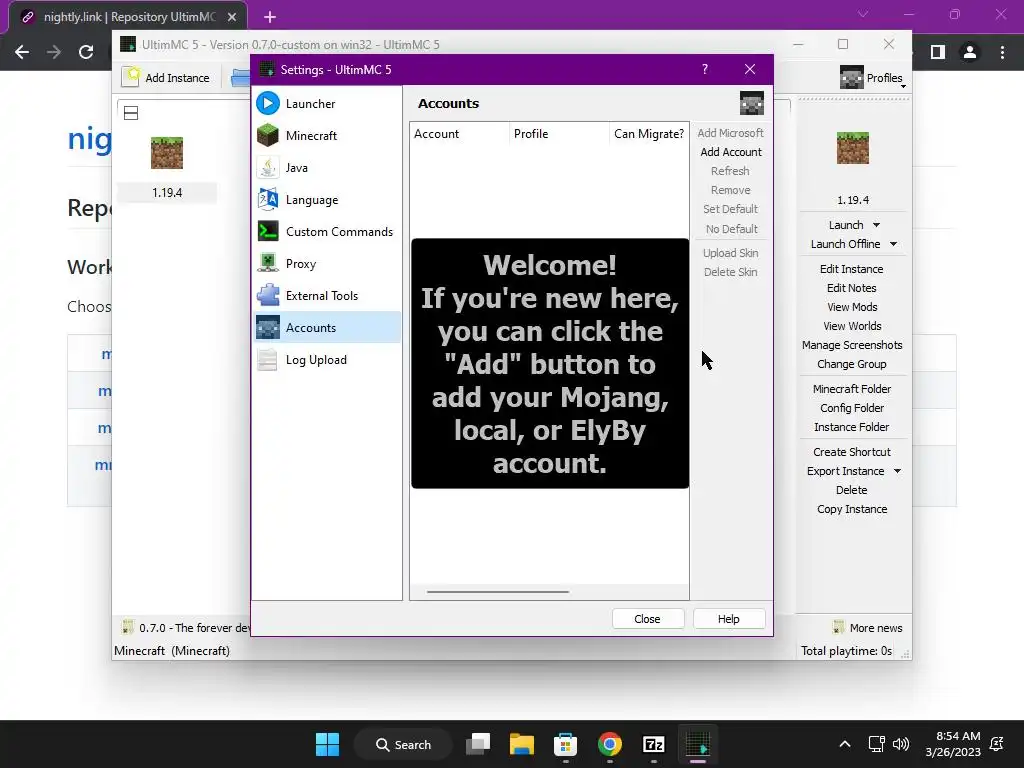
Task: Open a new Chrome tab
Action: 270,18
